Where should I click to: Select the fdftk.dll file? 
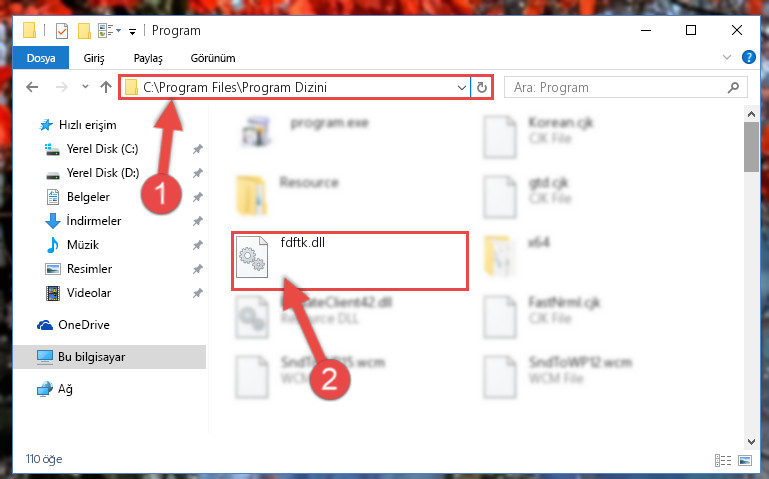click(x=350, y=261)
